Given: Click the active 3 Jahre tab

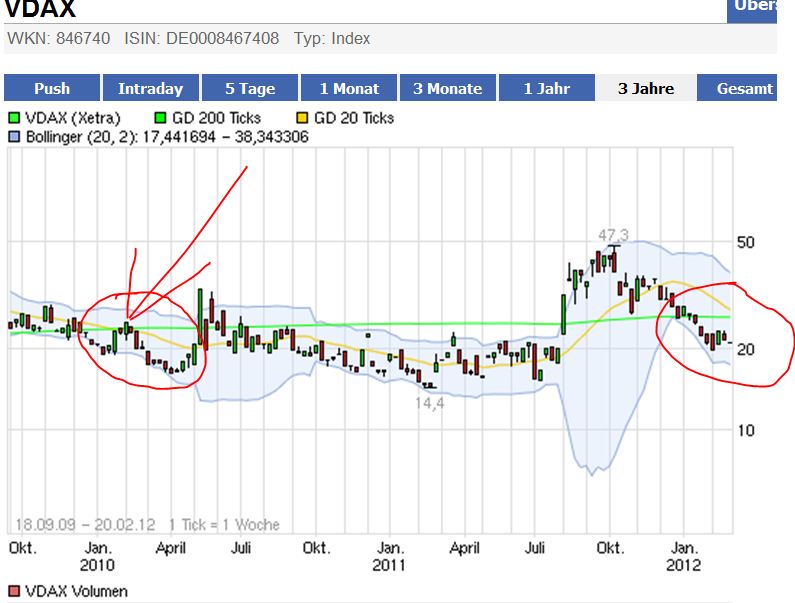Looking at the screenshot, I should pyautogui.click(x=646, y=88).
